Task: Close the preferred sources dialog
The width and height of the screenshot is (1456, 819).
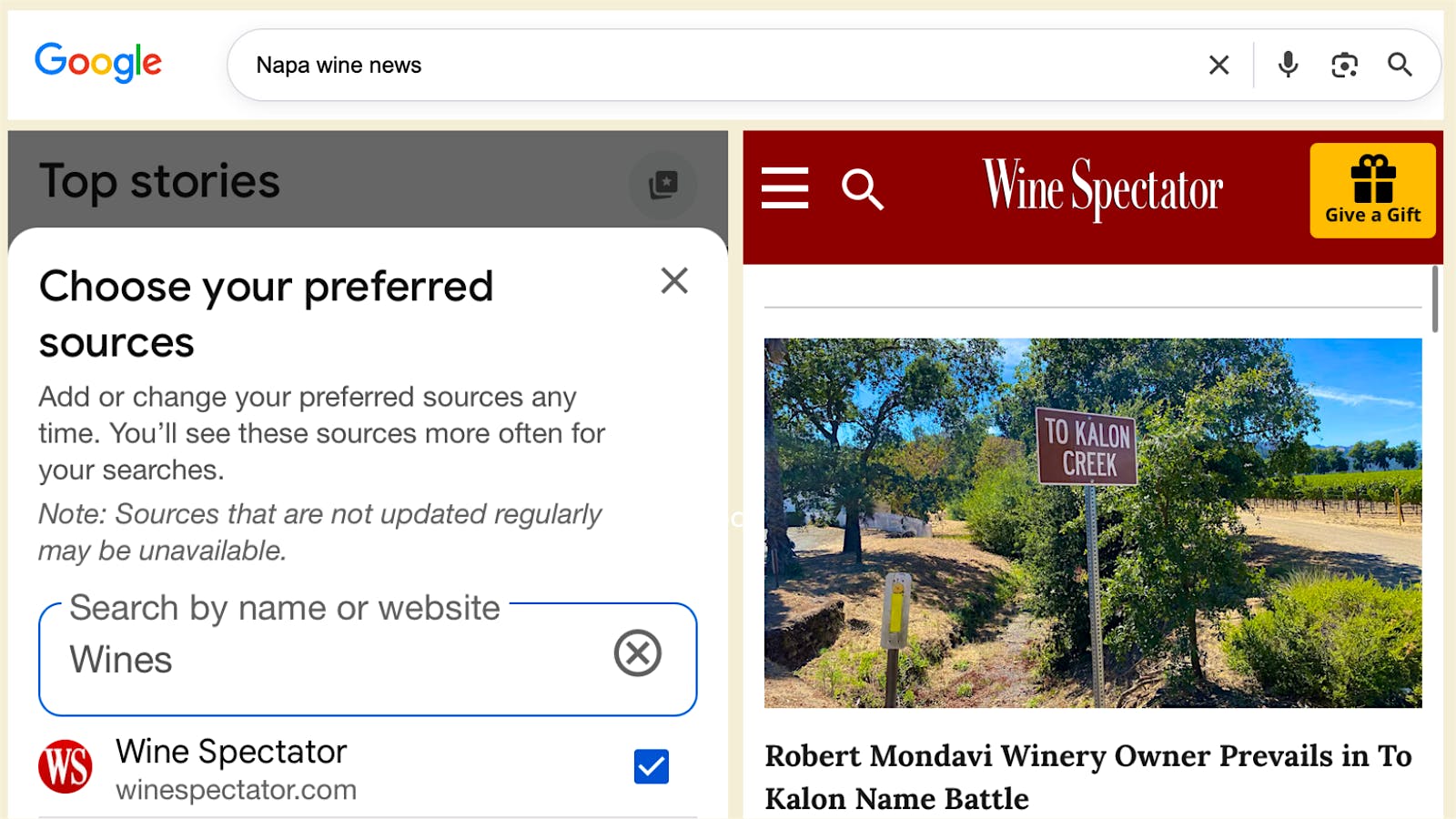Action: tap(674, 280)
